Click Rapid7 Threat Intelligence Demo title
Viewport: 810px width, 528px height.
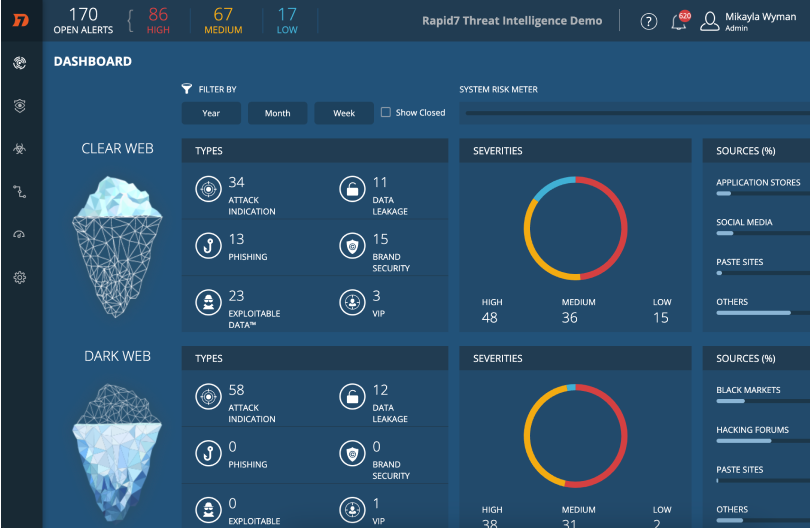(x=512, y=21)
